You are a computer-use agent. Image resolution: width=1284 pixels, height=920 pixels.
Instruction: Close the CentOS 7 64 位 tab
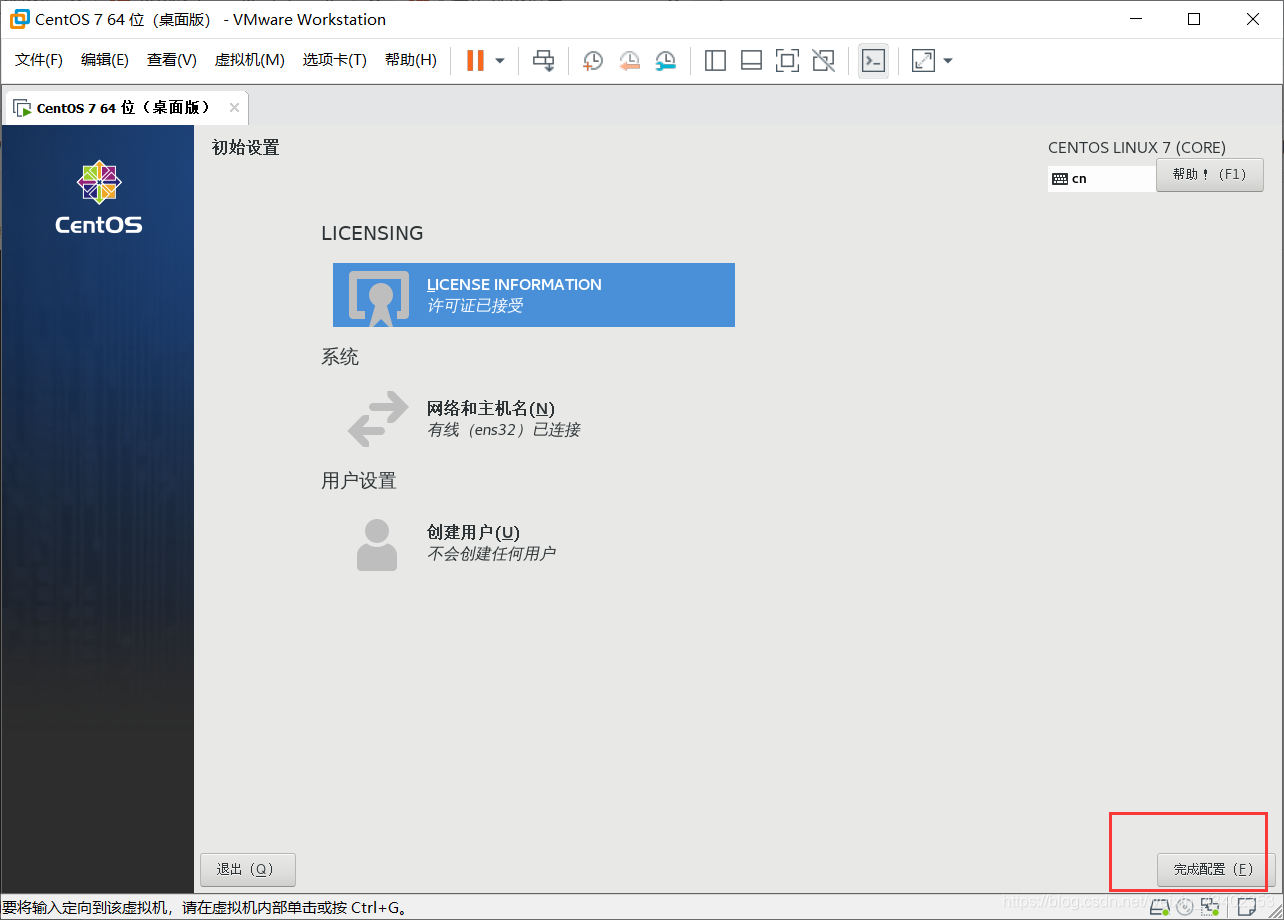pyautogui.click(x=234, y=108)
